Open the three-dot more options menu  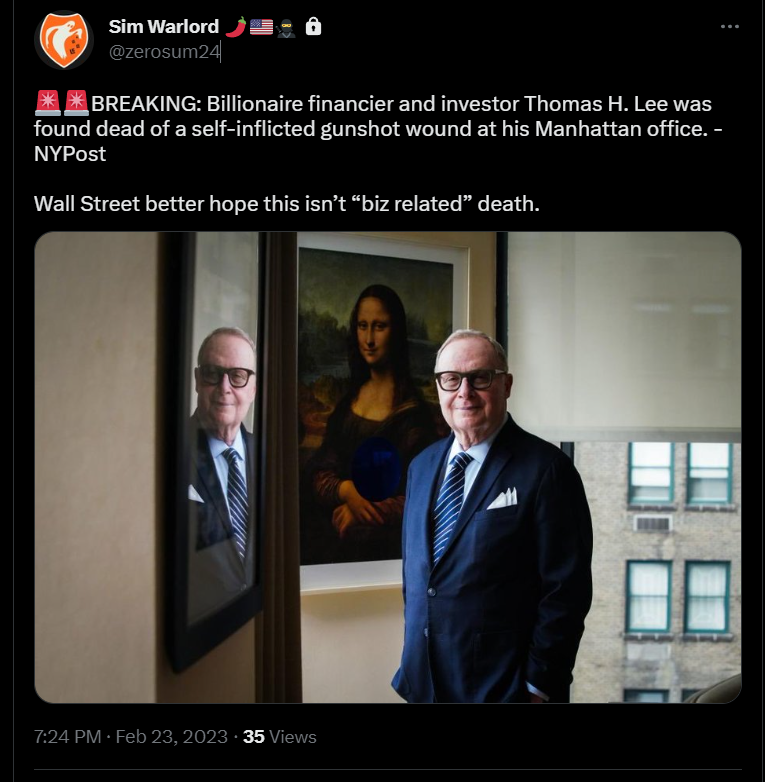coord(730,26)
